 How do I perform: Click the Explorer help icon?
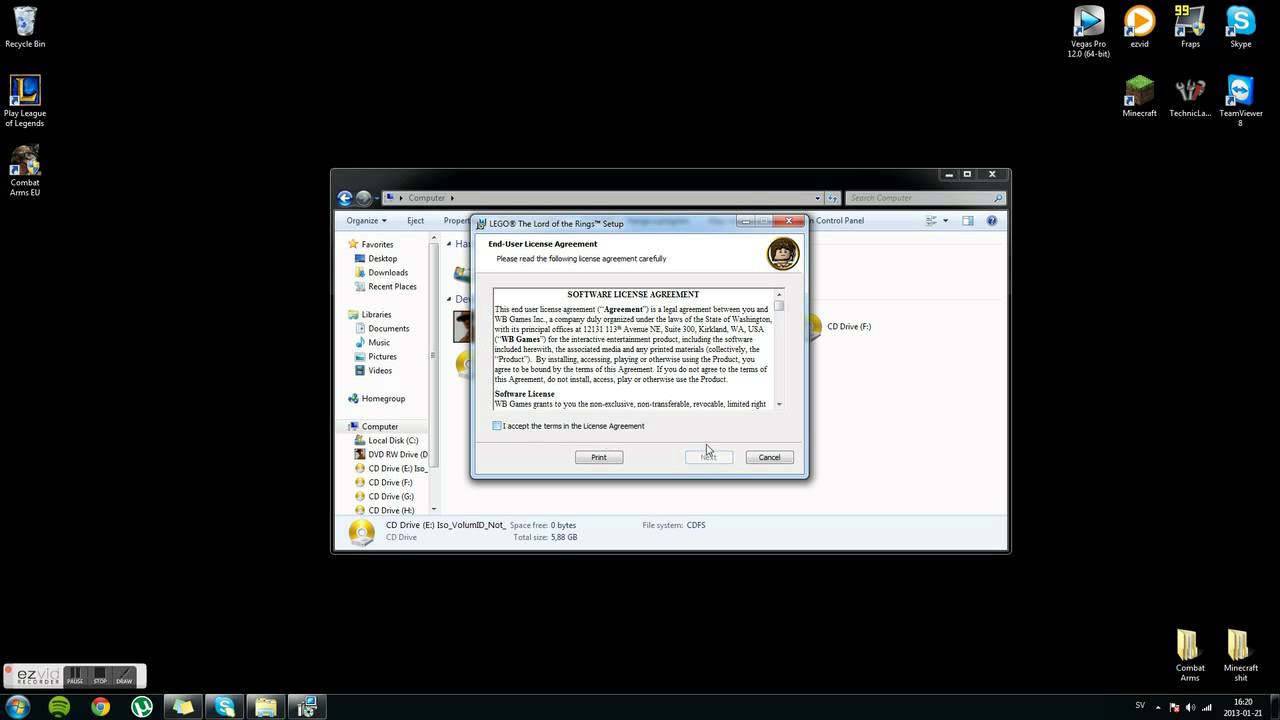pyautogui.click(x=992, y=220)
